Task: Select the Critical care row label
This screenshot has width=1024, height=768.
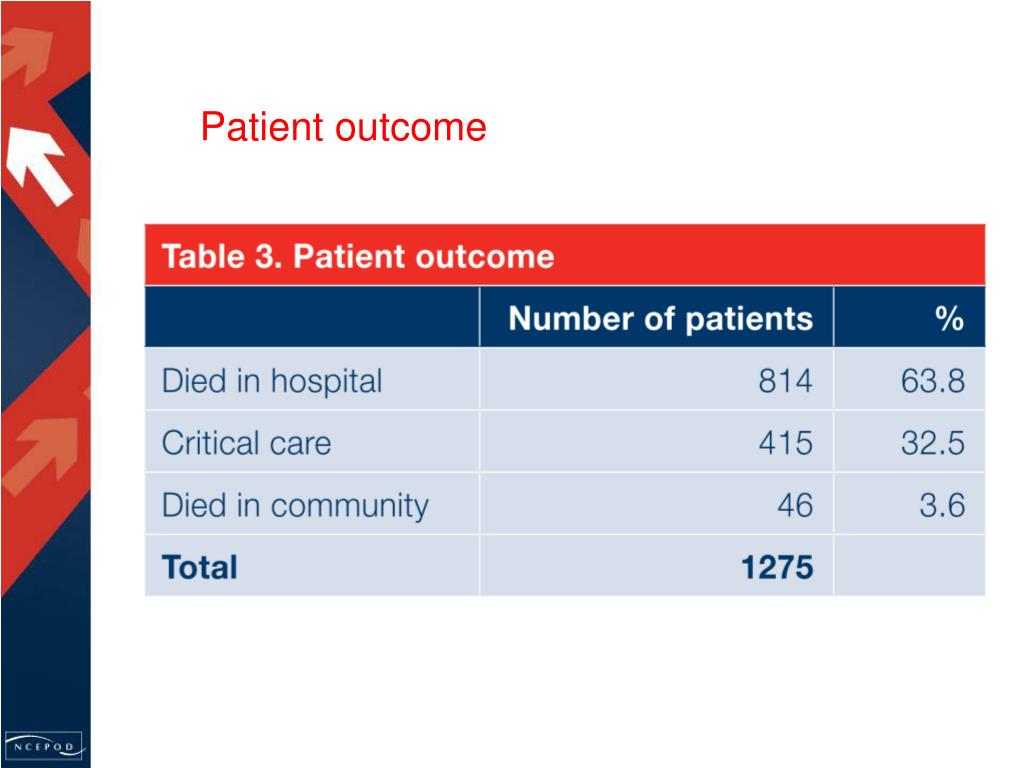Action: click(x=246, y=443)
